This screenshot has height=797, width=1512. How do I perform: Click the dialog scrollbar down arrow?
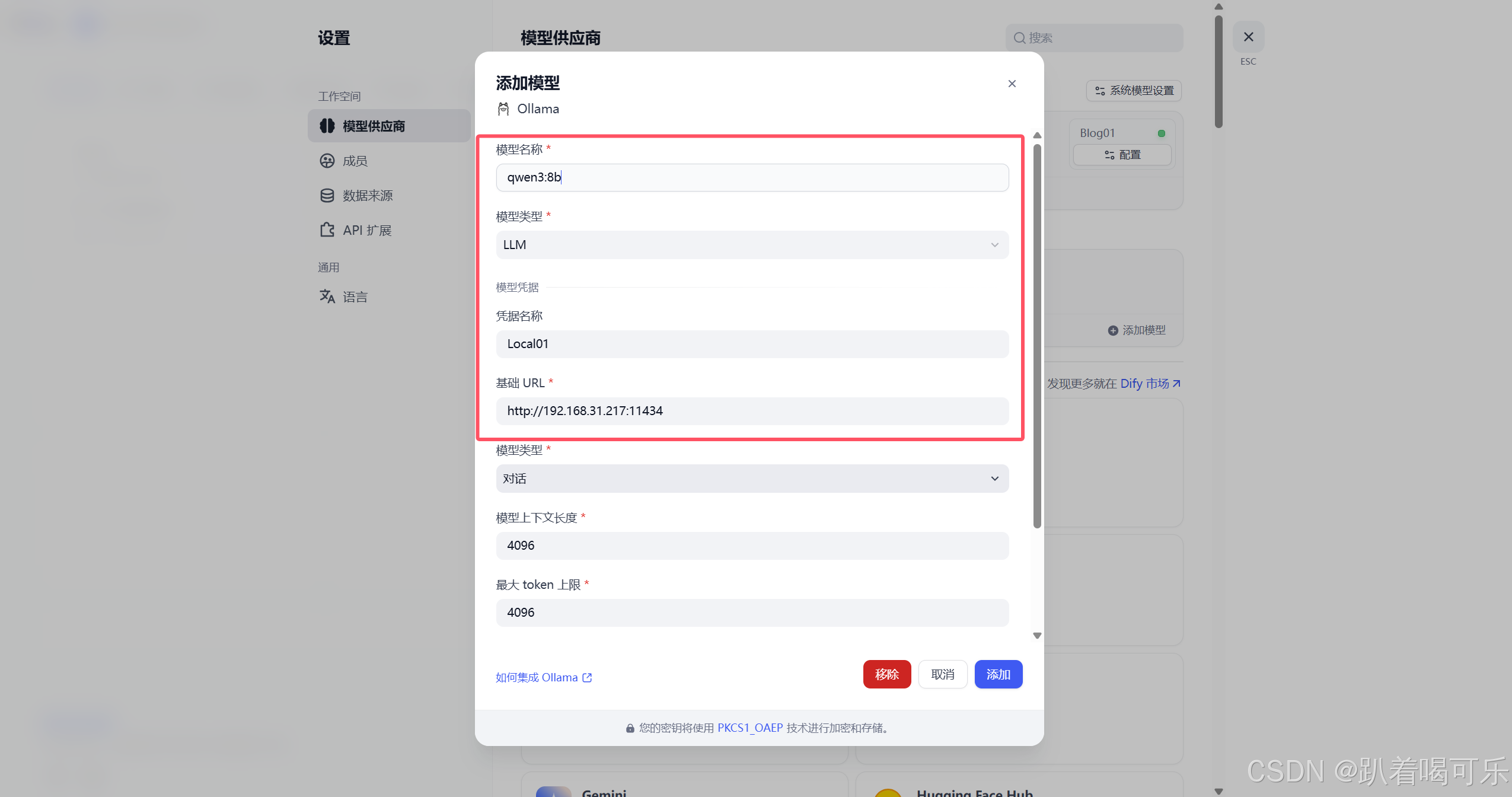point(1036,636)
